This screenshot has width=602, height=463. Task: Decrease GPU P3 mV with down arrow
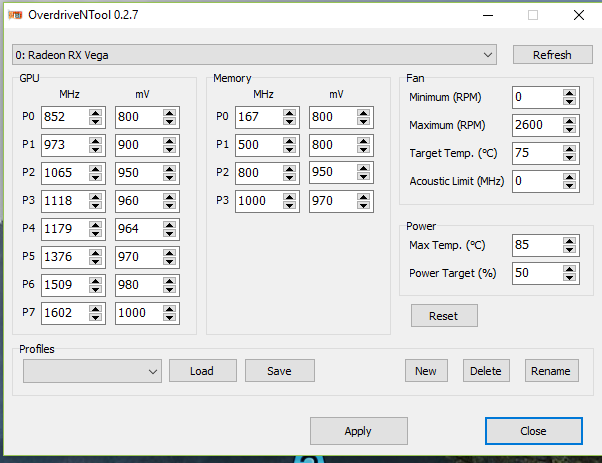(x=169, y=205)
